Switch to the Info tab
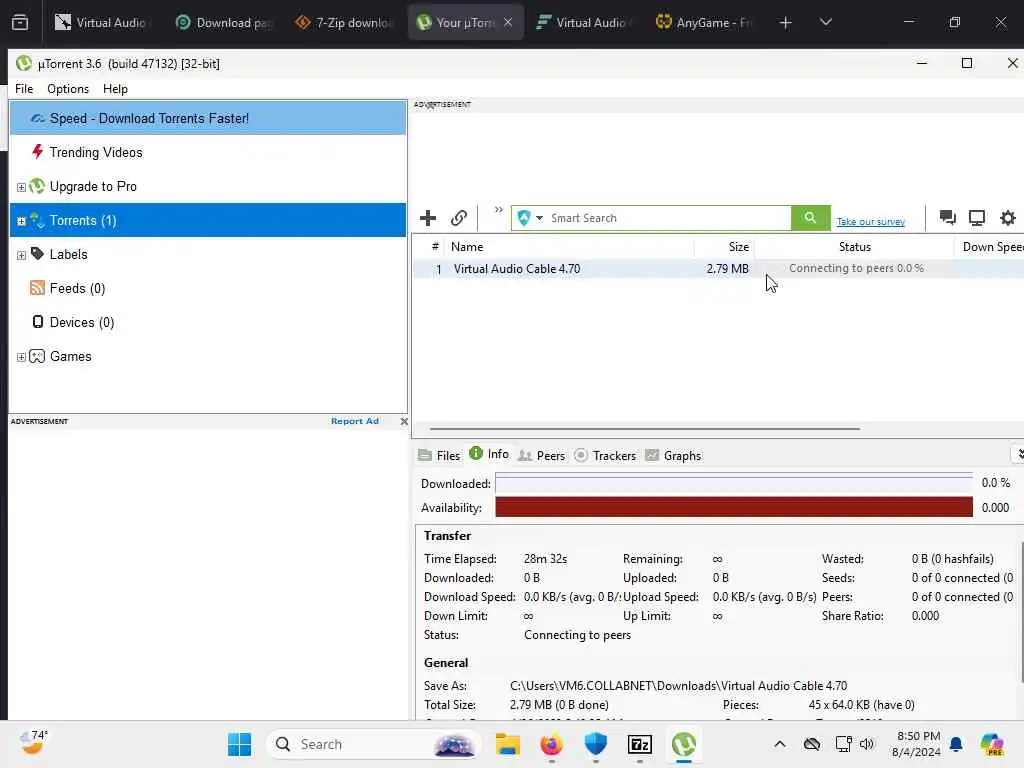Screen dimensions: 1024x768 coord(489,454)
